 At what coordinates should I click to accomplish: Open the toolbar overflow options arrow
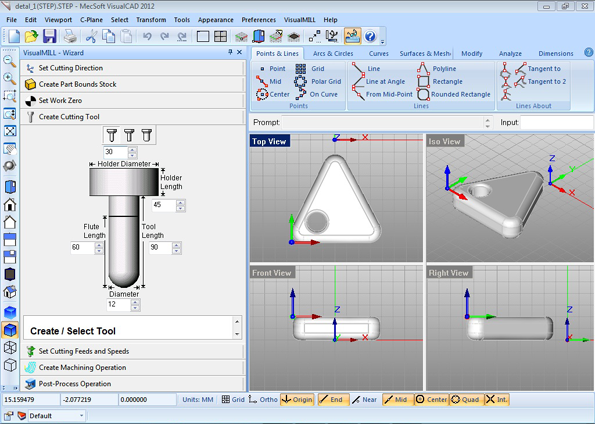[x=382, y=42]
